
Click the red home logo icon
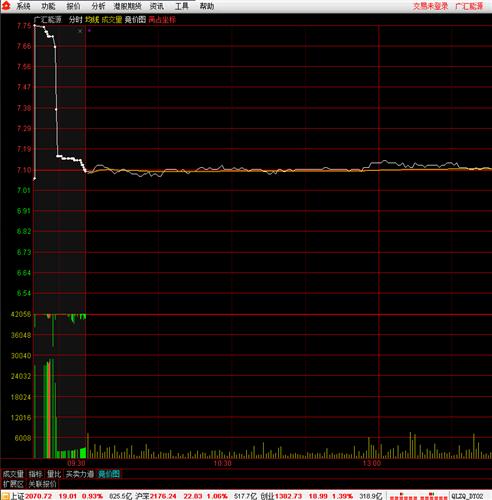(6, 6)
